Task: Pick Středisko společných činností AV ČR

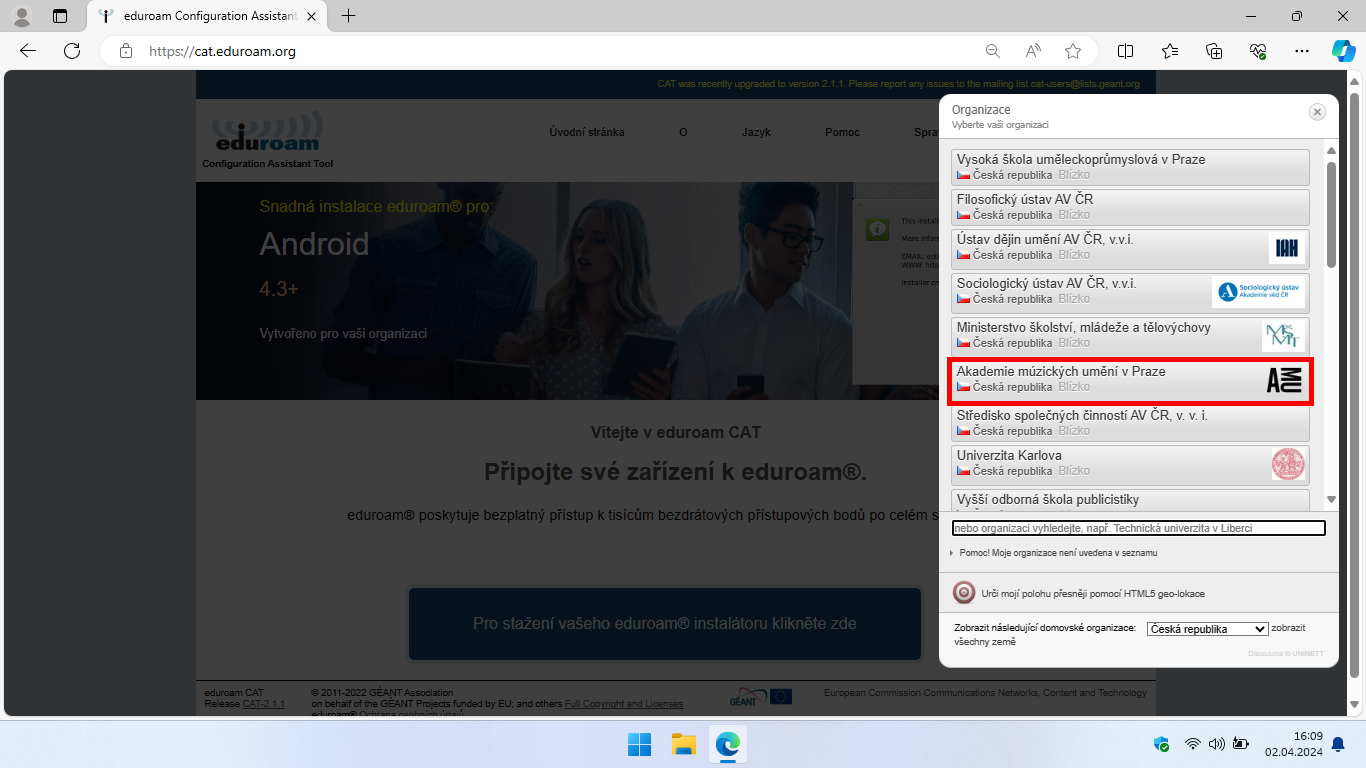Action: (x=1130, y=423)
